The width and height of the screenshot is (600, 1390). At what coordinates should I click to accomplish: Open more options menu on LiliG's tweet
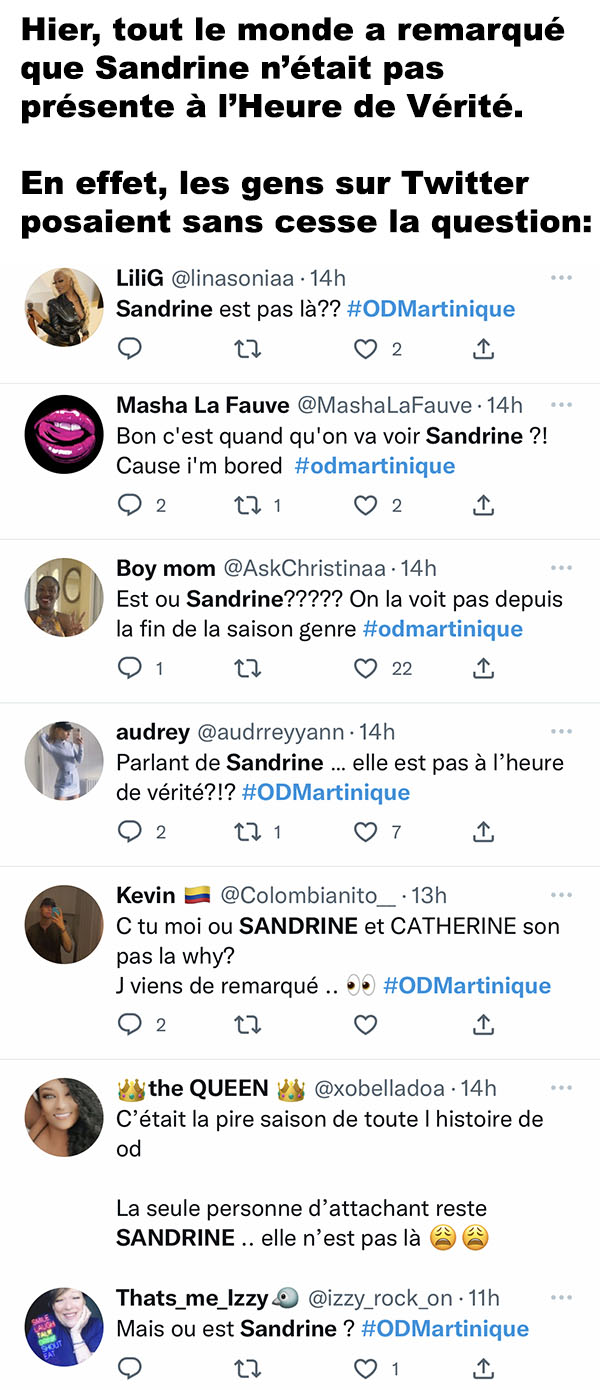click(562, 277)
